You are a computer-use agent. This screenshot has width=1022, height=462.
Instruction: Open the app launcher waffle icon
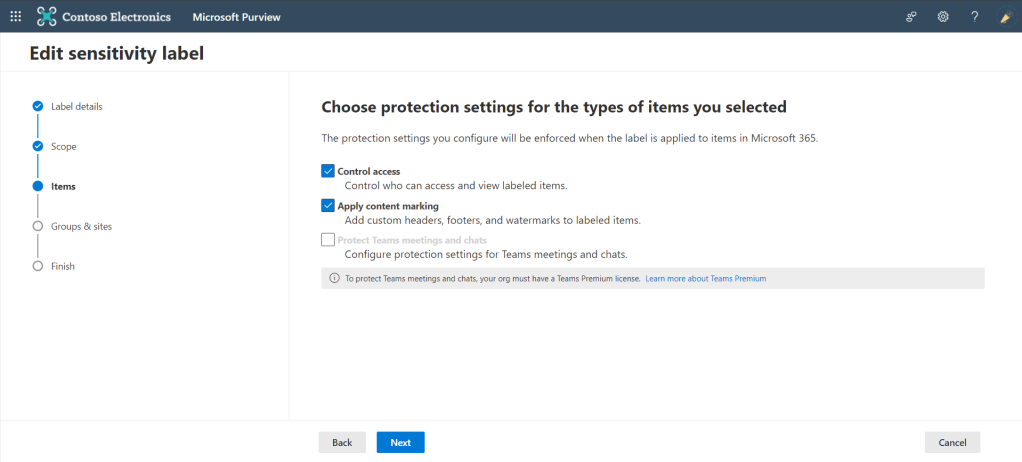16,17
